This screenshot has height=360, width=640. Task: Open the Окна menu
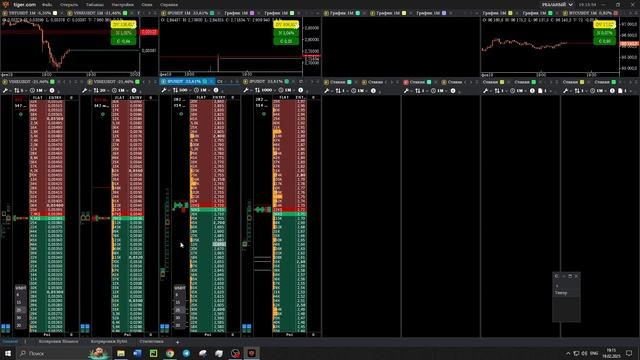tap(147, 4)
